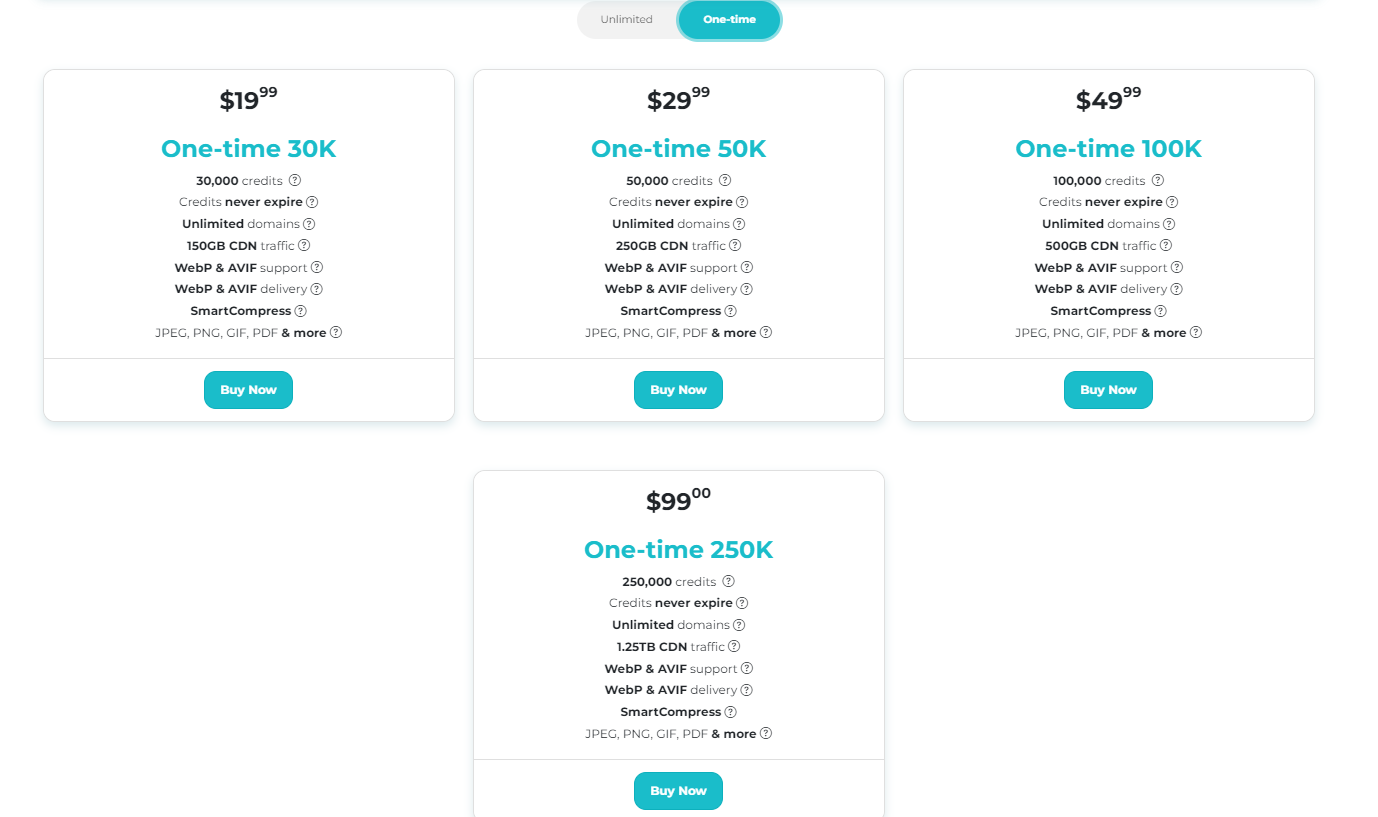Click SmartCompress help icon in One-time 100K card
Viewport: 1378px width, 817px height.
pyautogui.click(x=1161, y=311)
